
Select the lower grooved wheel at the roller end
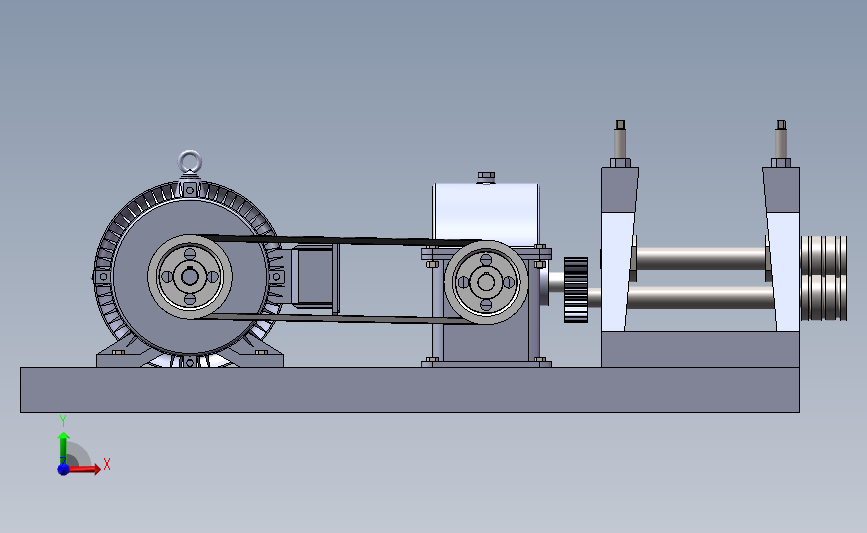[x=824, y=298]
